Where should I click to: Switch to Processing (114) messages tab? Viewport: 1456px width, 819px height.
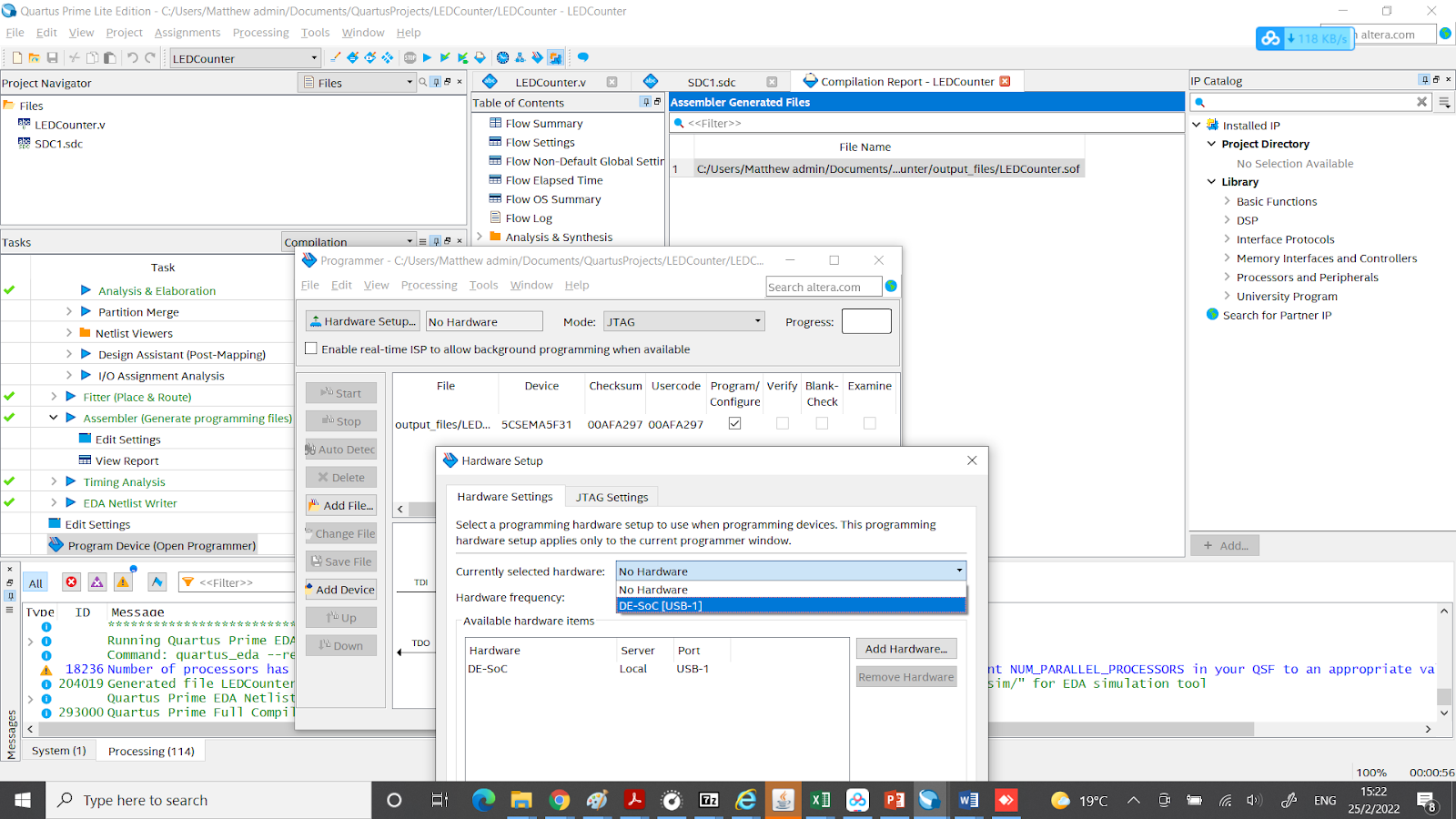click(151, 751)
